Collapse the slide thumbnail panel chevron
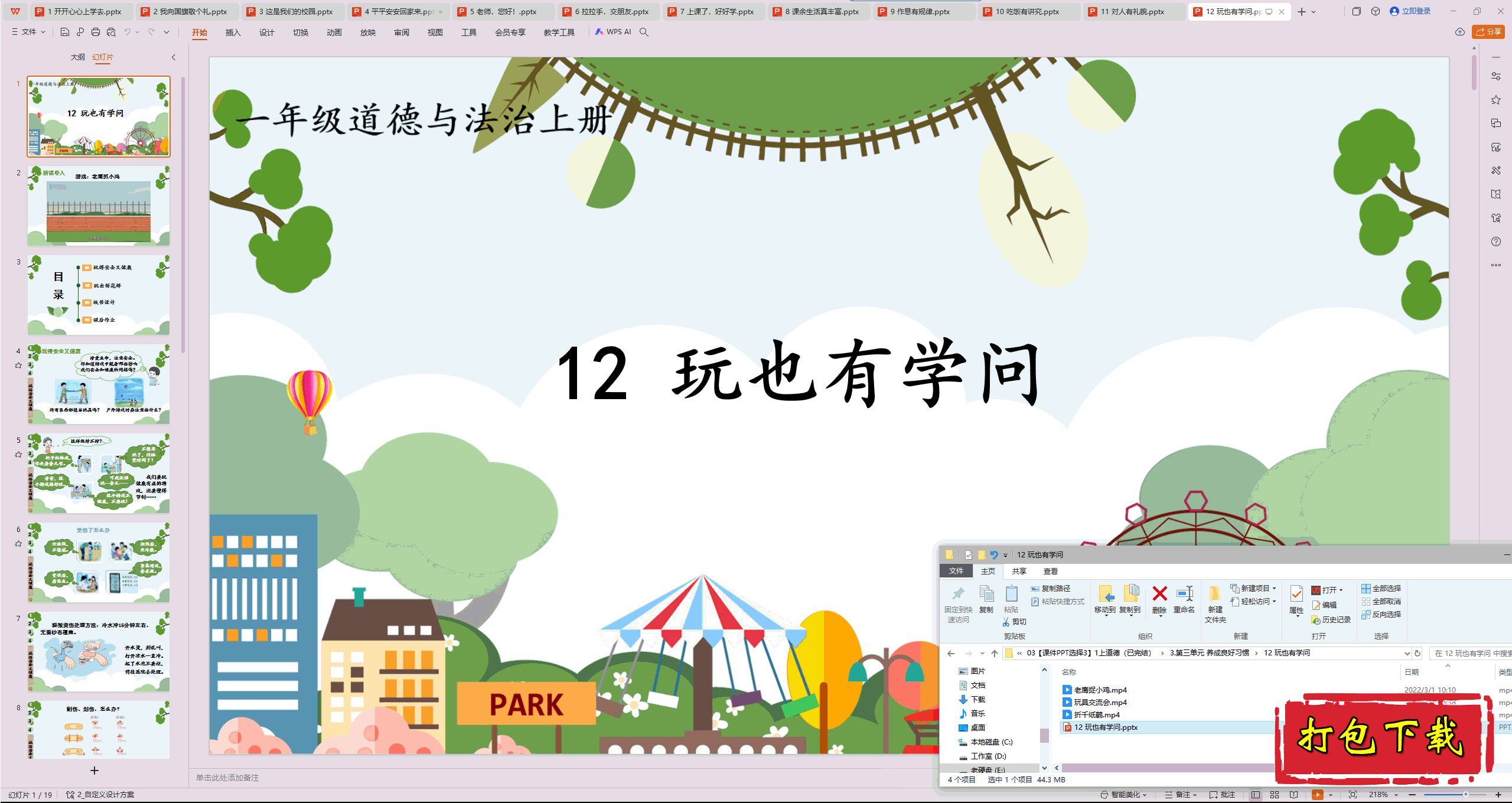 (174, 57)
